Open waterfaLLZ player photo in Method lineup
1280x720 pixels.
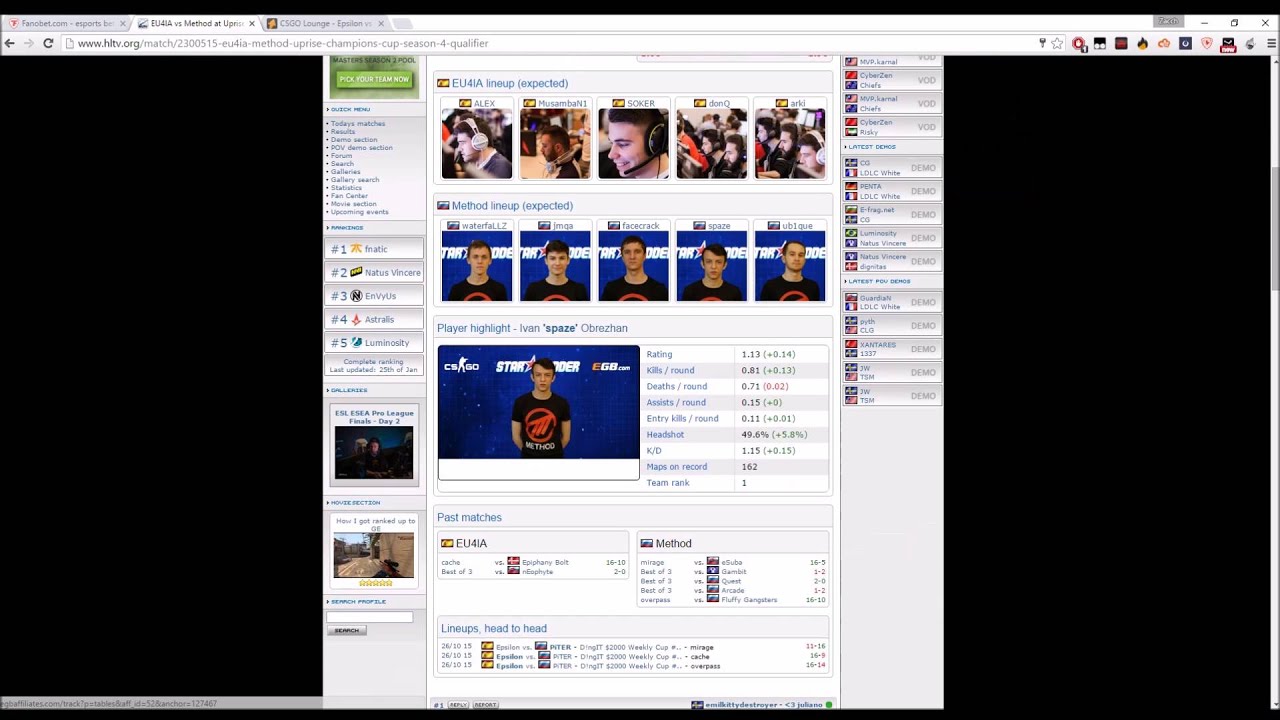click(x=477, y=266)
